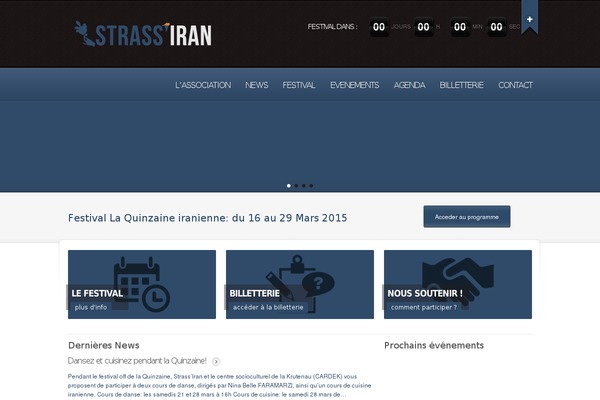Open the plus bookmark ribbon

[x=529, y=18]
